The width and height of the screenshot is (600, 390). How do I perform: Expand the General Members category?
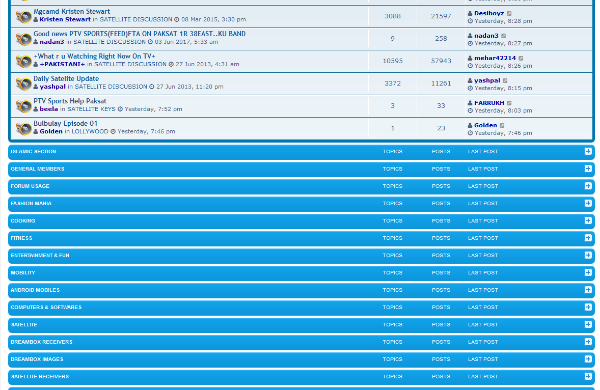pos(588,169)
